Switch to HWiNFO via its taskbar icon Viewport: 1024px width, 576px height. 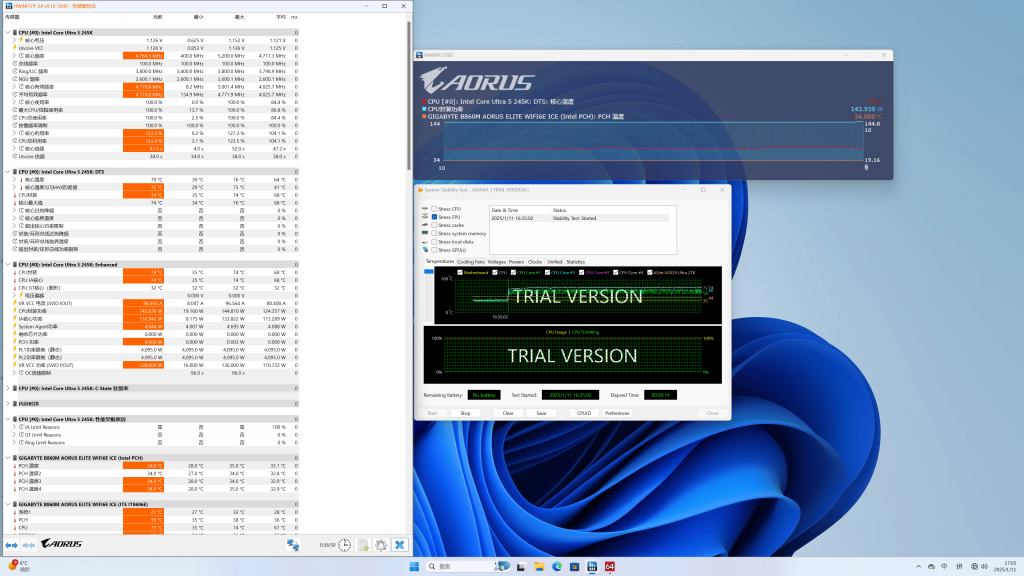click(x=592, y=566)
